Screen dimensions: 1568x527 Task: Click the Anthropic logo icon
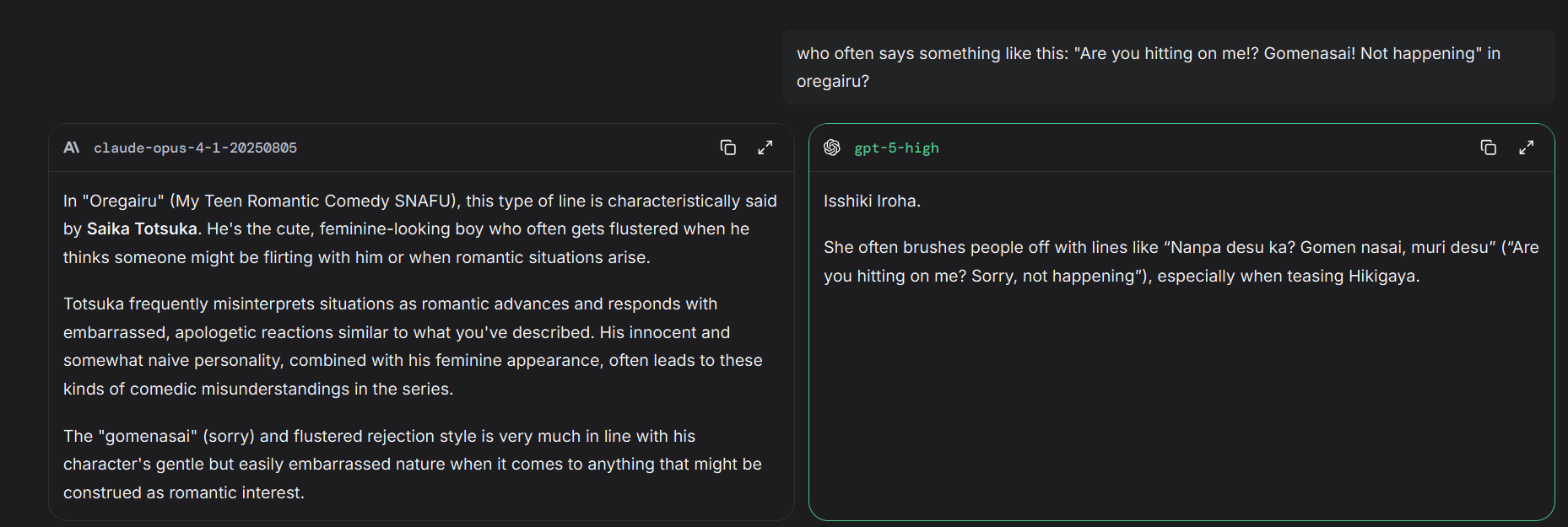[72, 148]
